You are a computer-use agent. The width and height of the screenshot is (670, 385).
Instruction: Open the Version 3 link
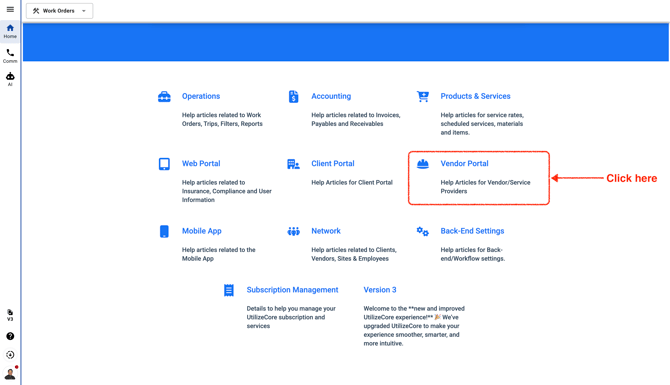point(380,290)
